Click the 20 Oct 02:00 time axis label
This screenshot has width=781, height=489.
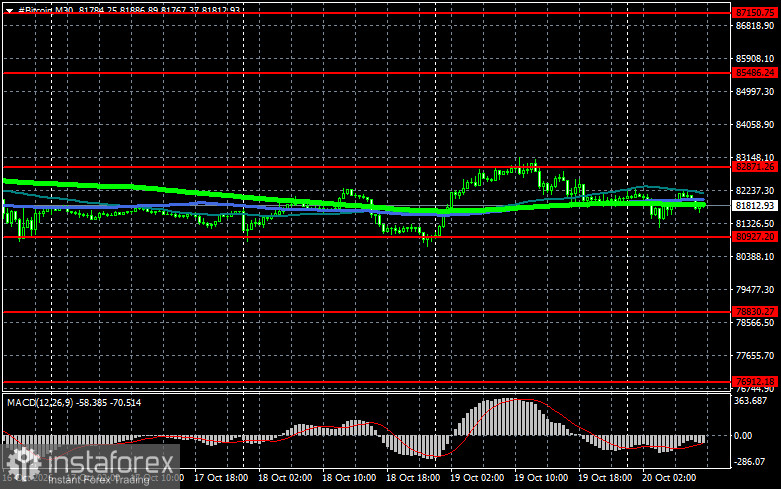669,478
